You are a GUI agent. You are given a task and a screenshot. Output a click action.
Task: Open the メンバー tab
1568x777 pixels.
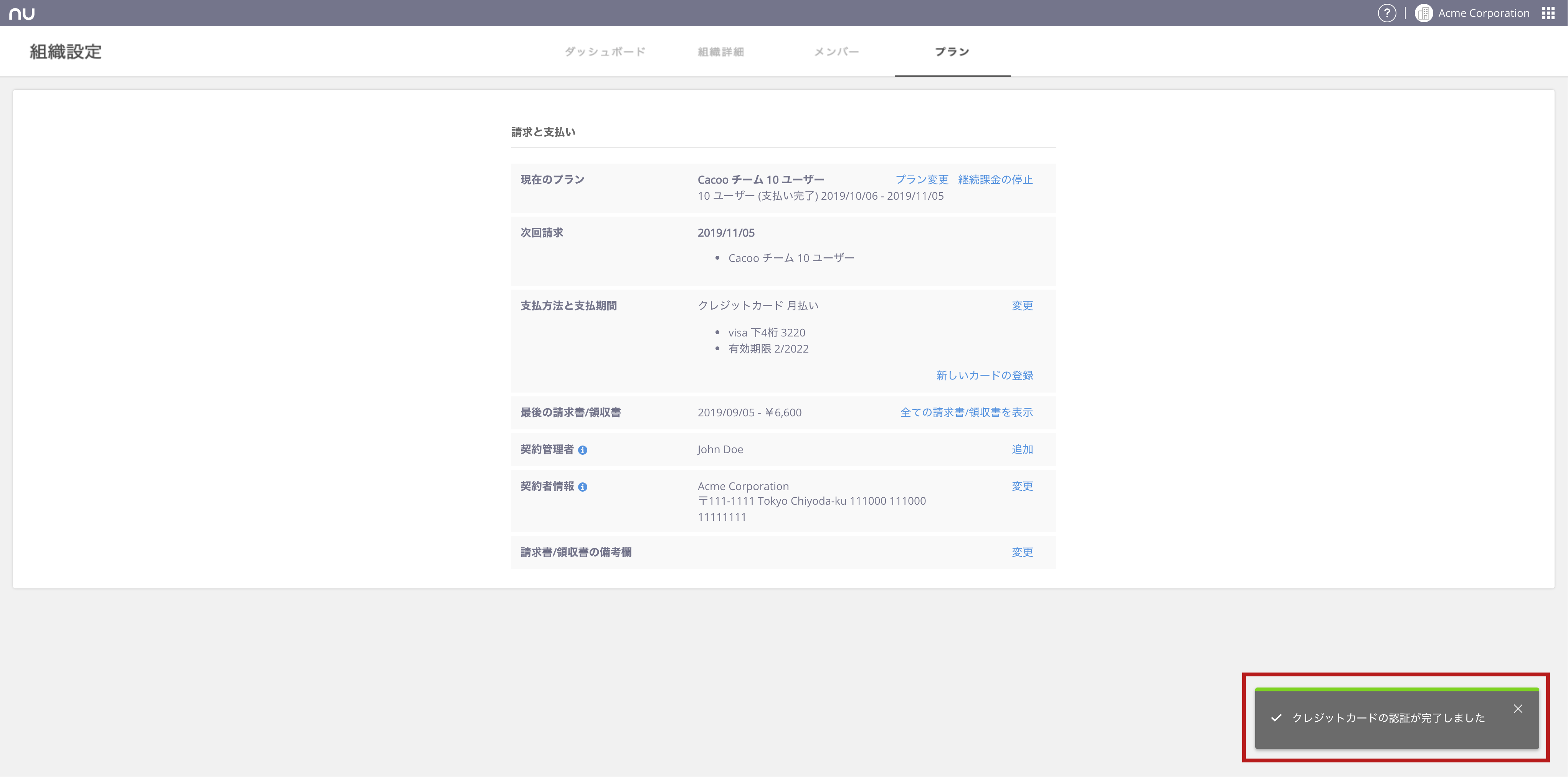click(836, 52)
